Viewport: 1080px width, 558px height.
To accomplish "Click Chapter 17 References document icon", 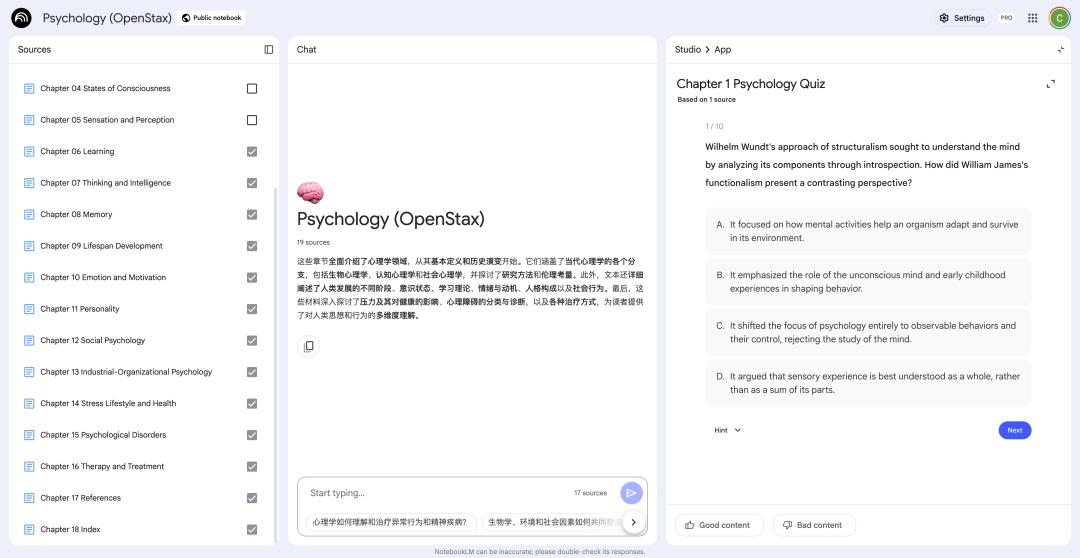I will pos(29,498).
